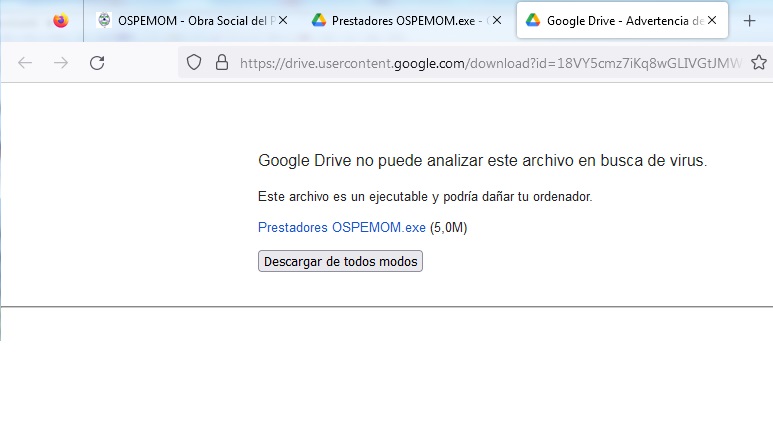Open Firefox View from the tab strip
The width and height of the screenshot is (773, 447).
61,20
